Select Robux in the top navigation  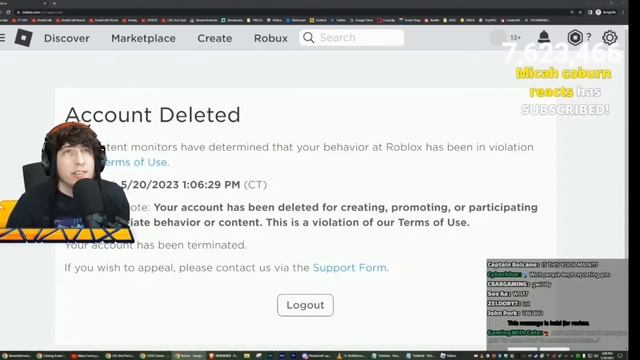click(271, 38)
